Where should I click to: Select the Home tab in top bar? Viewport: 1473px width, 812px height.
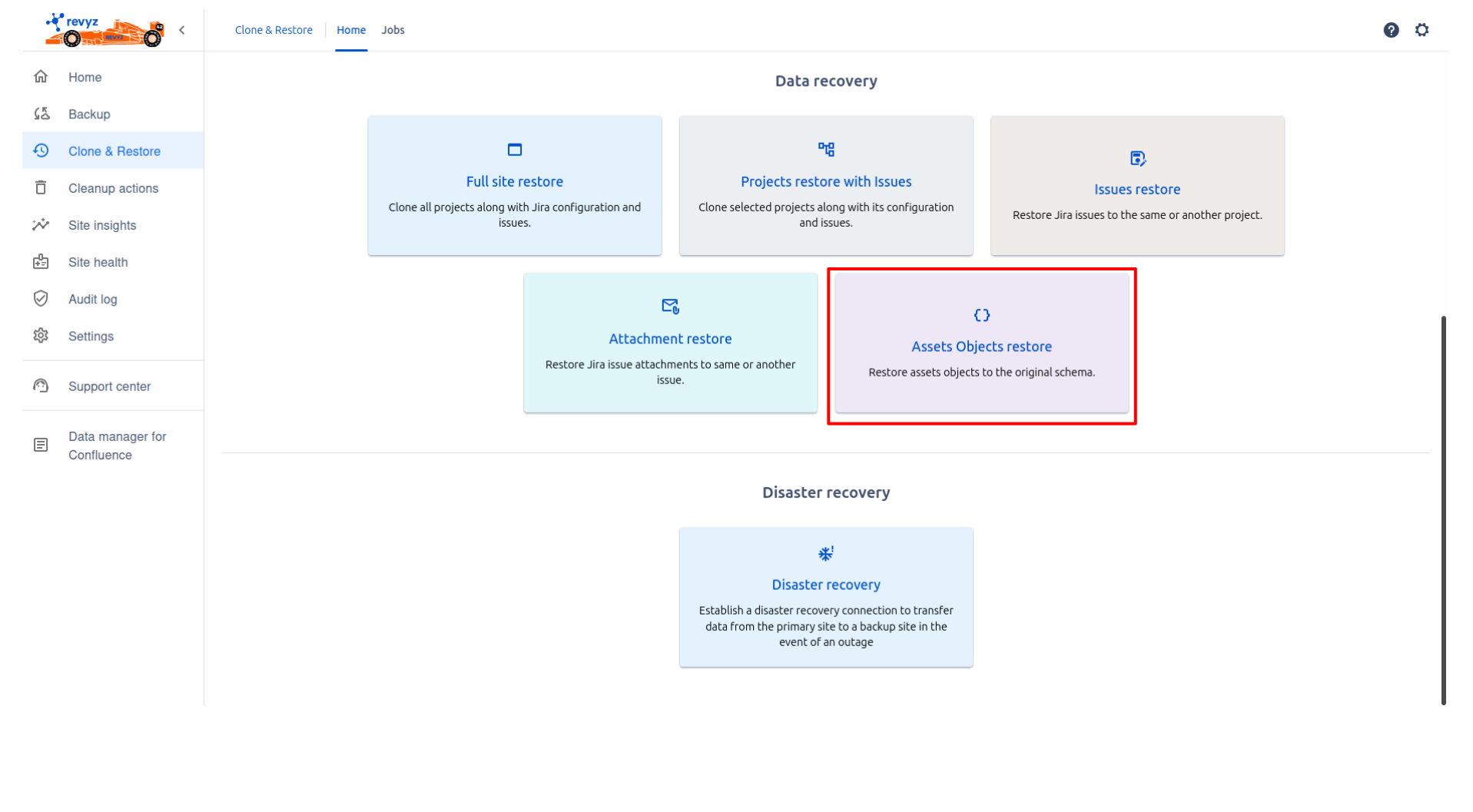pyautogui.click(x=351, y=30)
